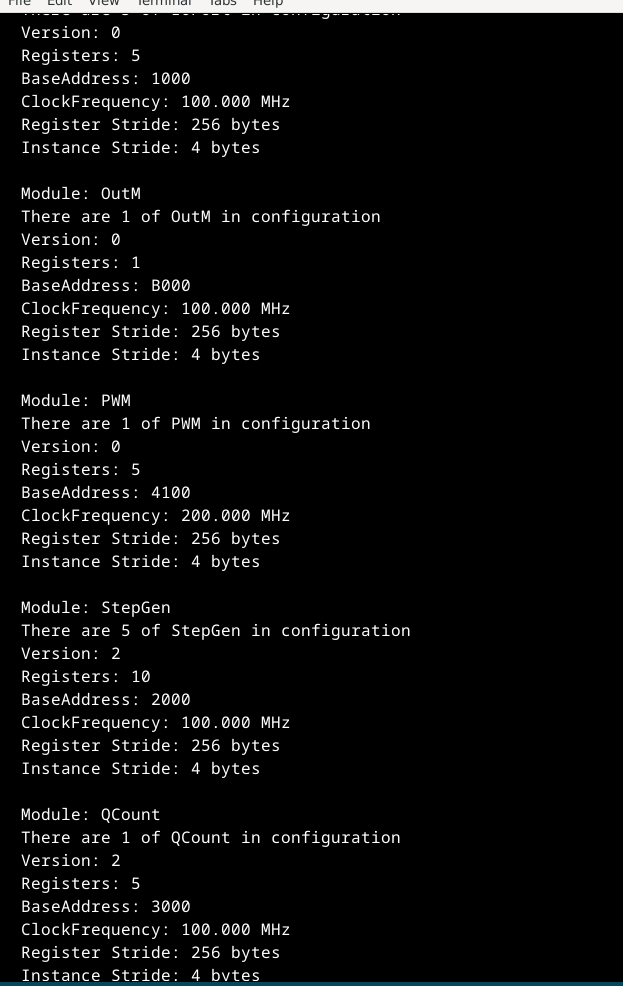The image size is (623, 986).
Task: Click the 'Registers: 10' line
Action: tap(86, 677)
